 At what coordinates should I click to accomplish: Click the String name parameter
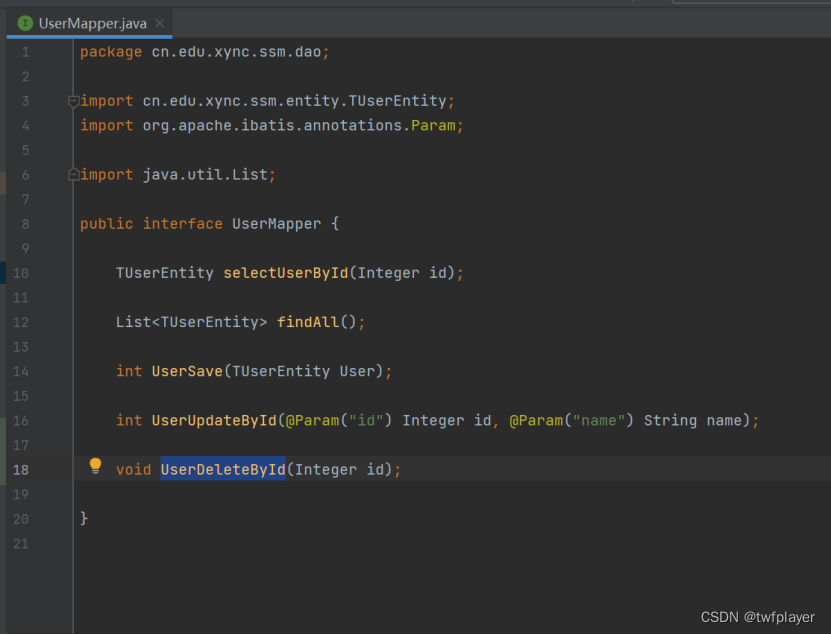click(693, 420)
